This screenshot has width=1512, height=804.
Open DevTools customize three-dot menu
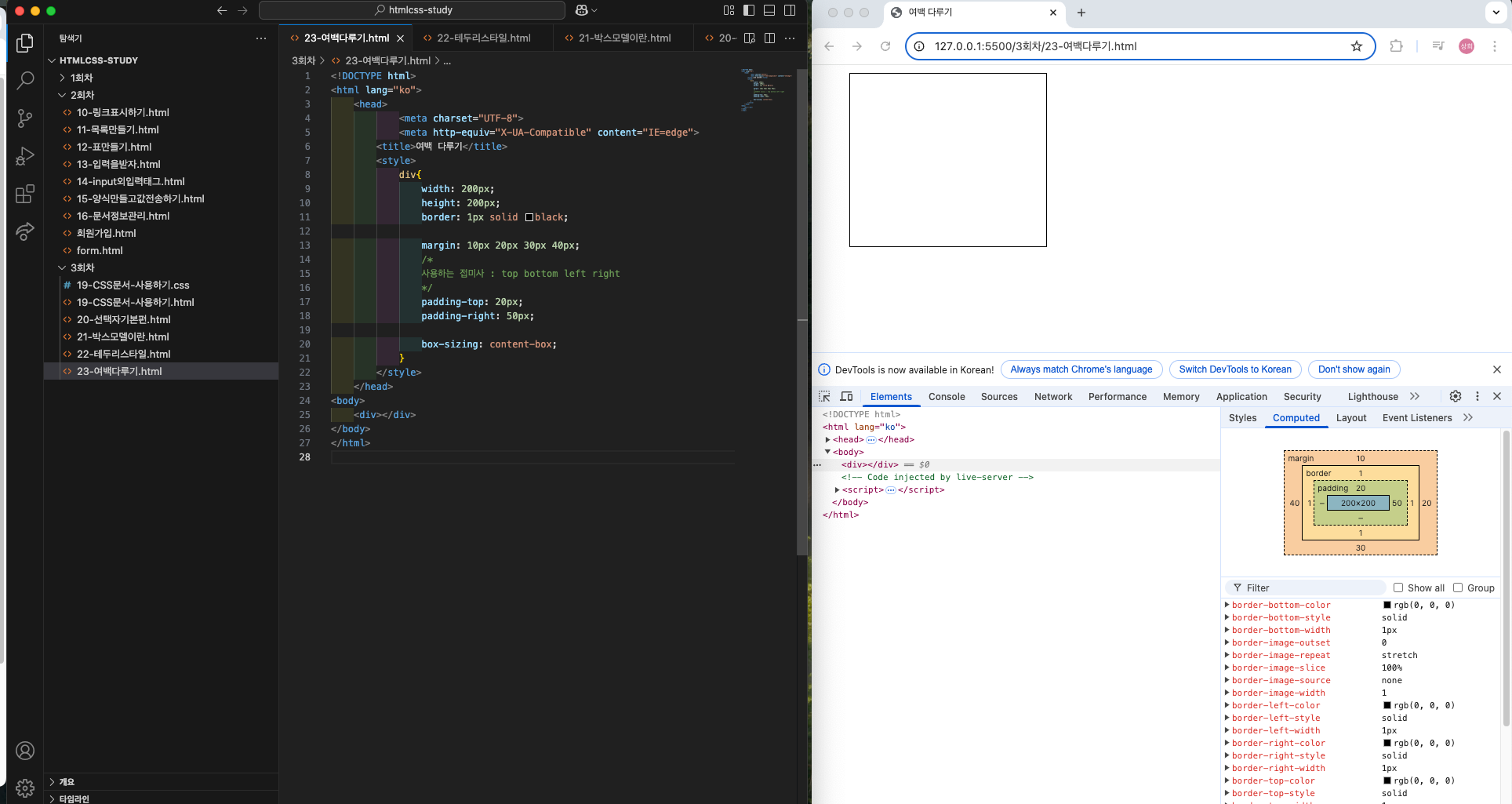pos(1477,396)
